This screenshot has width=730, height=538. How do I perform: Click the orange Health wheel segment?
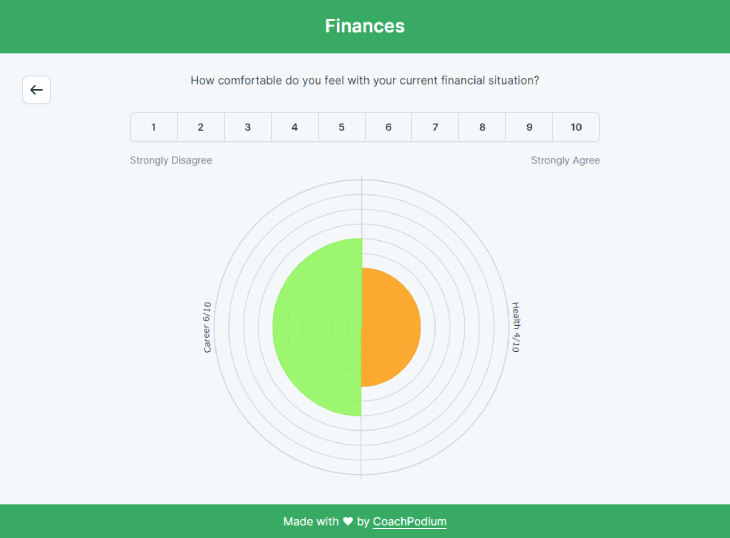click(x=391, y=327)
